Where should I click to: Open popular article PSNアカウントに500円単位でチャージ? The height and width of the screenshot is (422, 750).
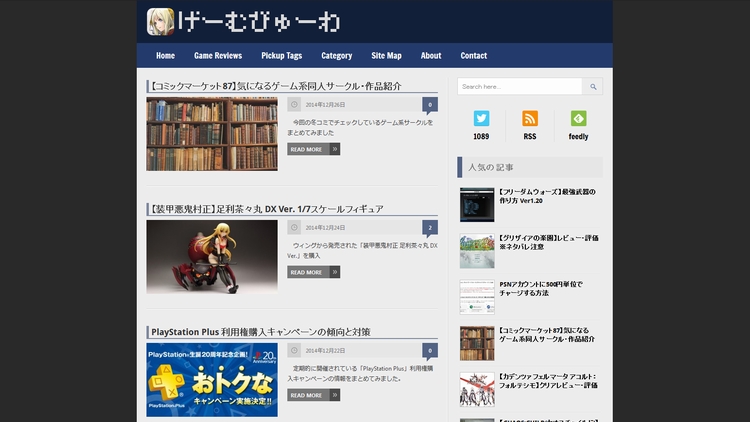point(540,289)
